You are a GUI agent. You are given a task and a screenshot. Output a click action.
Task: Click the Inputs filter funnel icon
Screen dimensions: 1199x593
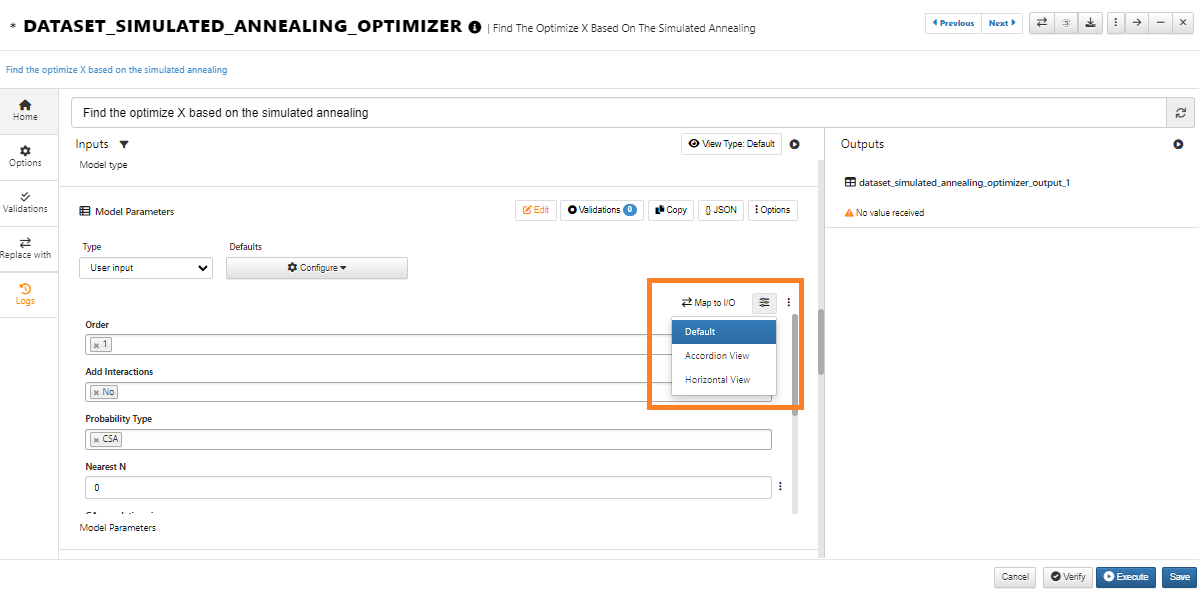tap(124, 145)
